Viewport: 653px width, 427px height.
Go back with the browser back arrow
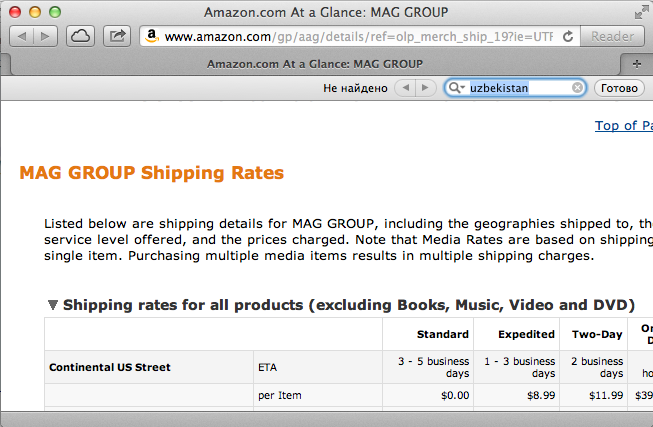(x=22, y=36)
